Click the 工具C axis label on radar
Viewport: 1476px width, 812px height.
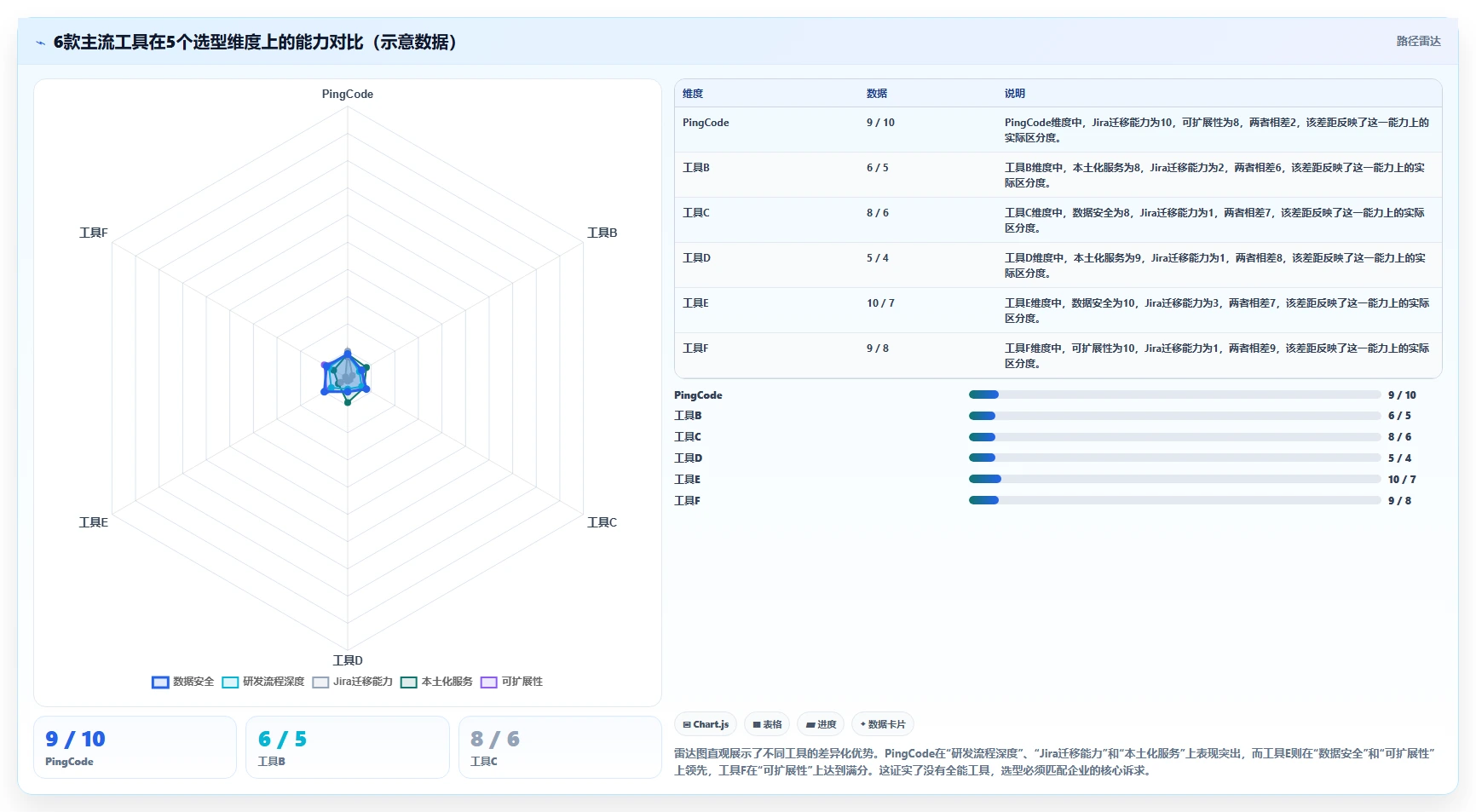pos(603,522)
